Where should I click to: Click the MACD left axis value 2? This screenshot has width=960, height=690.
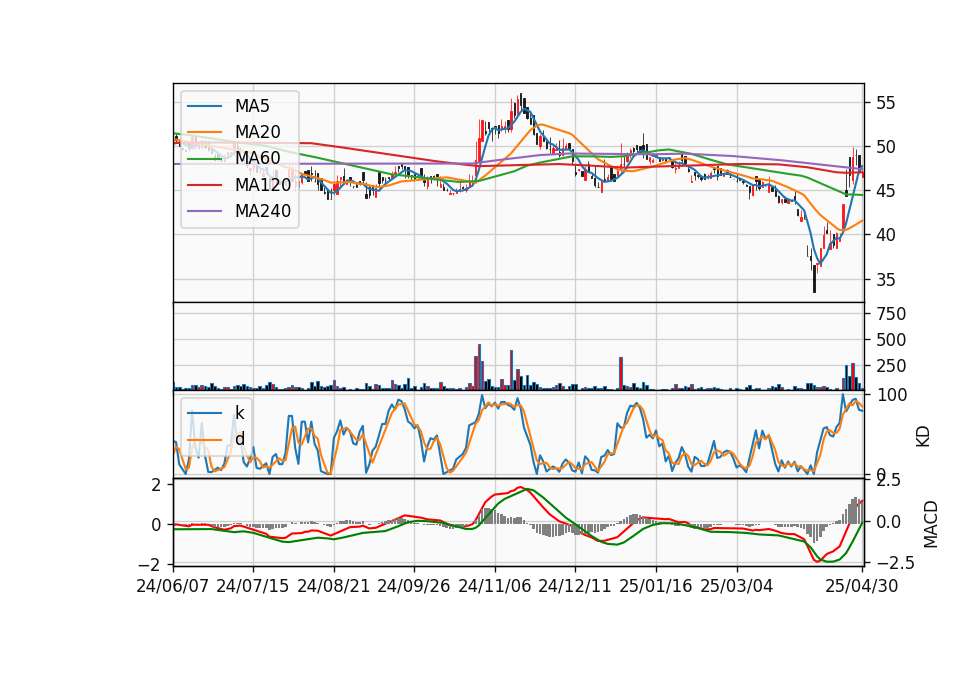coord(157,485)
